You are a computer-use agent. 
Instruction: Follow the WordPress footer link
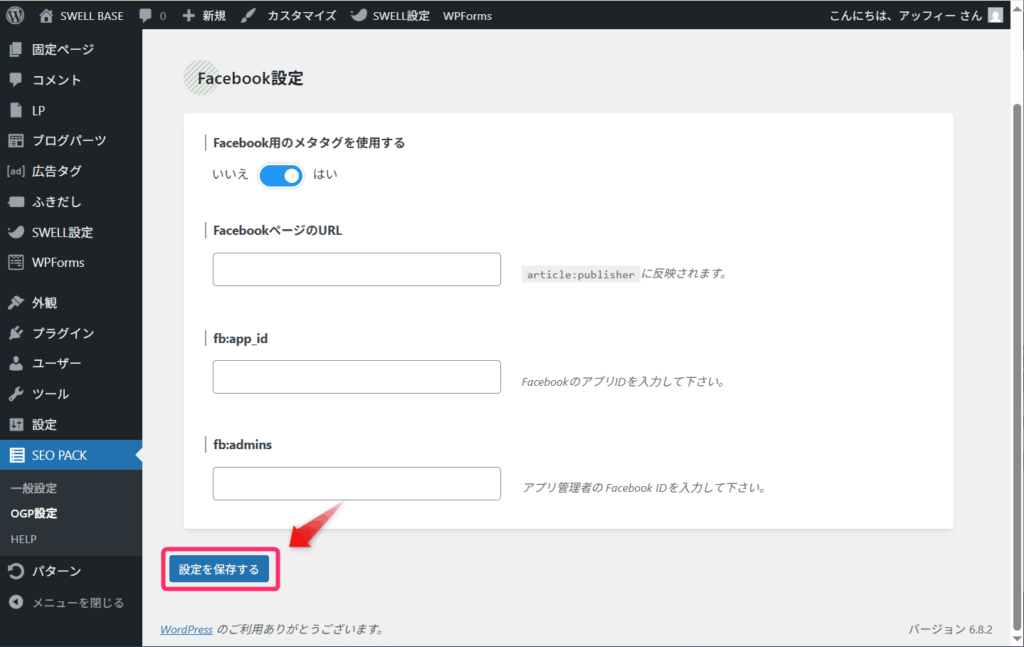tap(187, 629)
